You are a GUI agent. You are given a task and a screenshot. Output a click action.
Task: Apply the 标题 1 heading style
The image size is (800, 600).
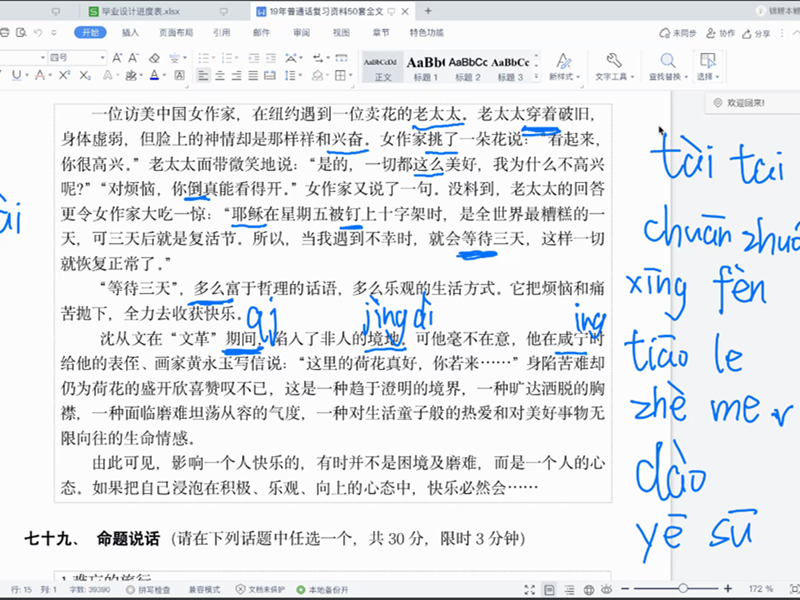[x=426, y=67]
